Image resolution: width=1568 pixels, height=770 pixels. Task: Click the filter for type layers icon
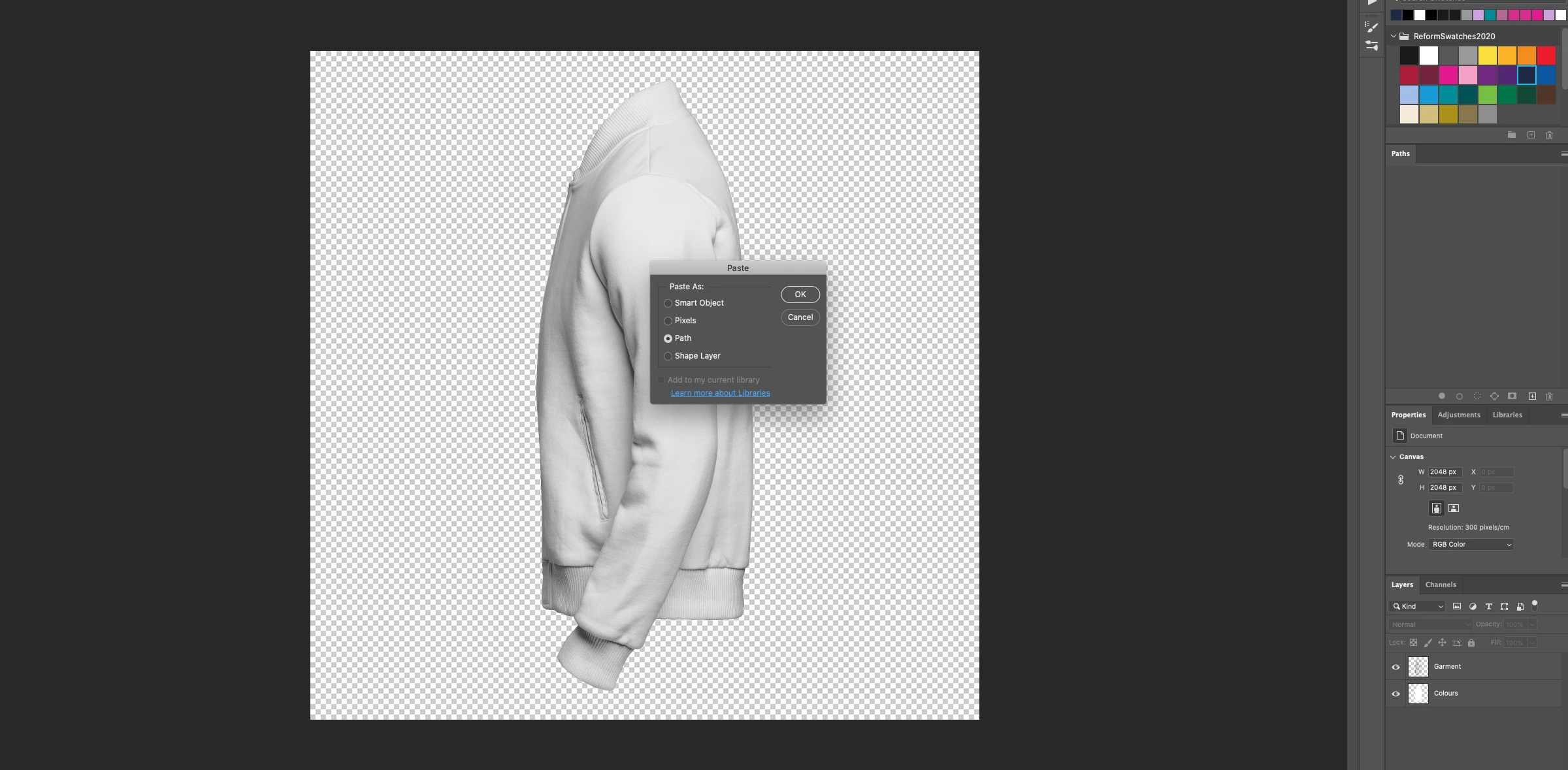tap(1488, 607)
